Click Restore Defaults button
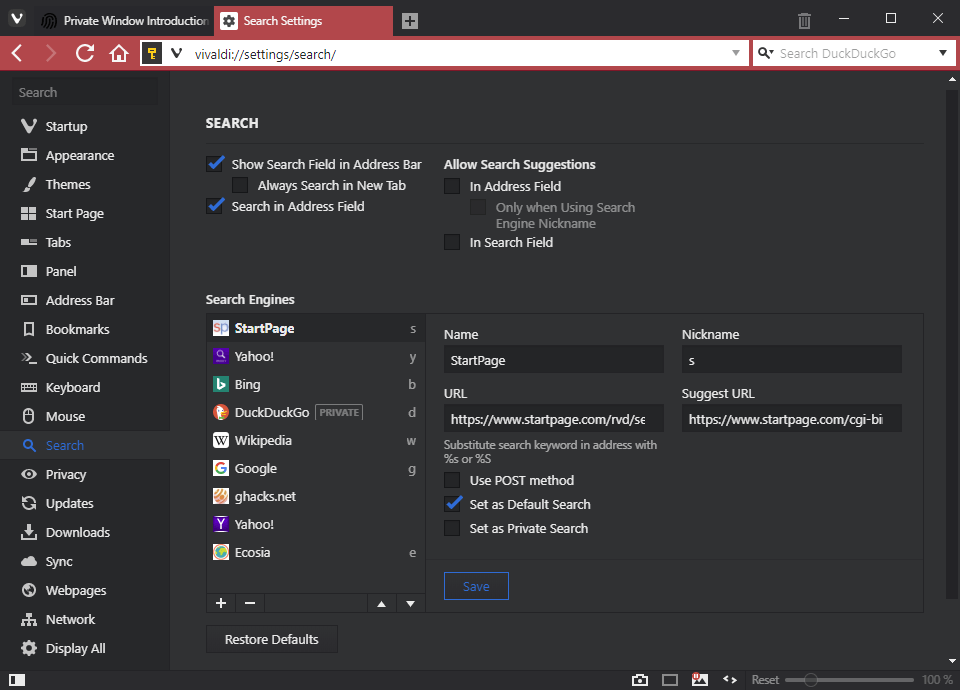This screenshot has width=960, height=690. point(272,639)
